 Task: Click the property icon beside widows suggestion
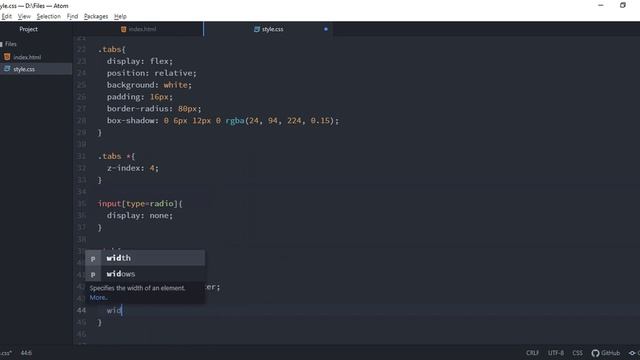[93, 274]
